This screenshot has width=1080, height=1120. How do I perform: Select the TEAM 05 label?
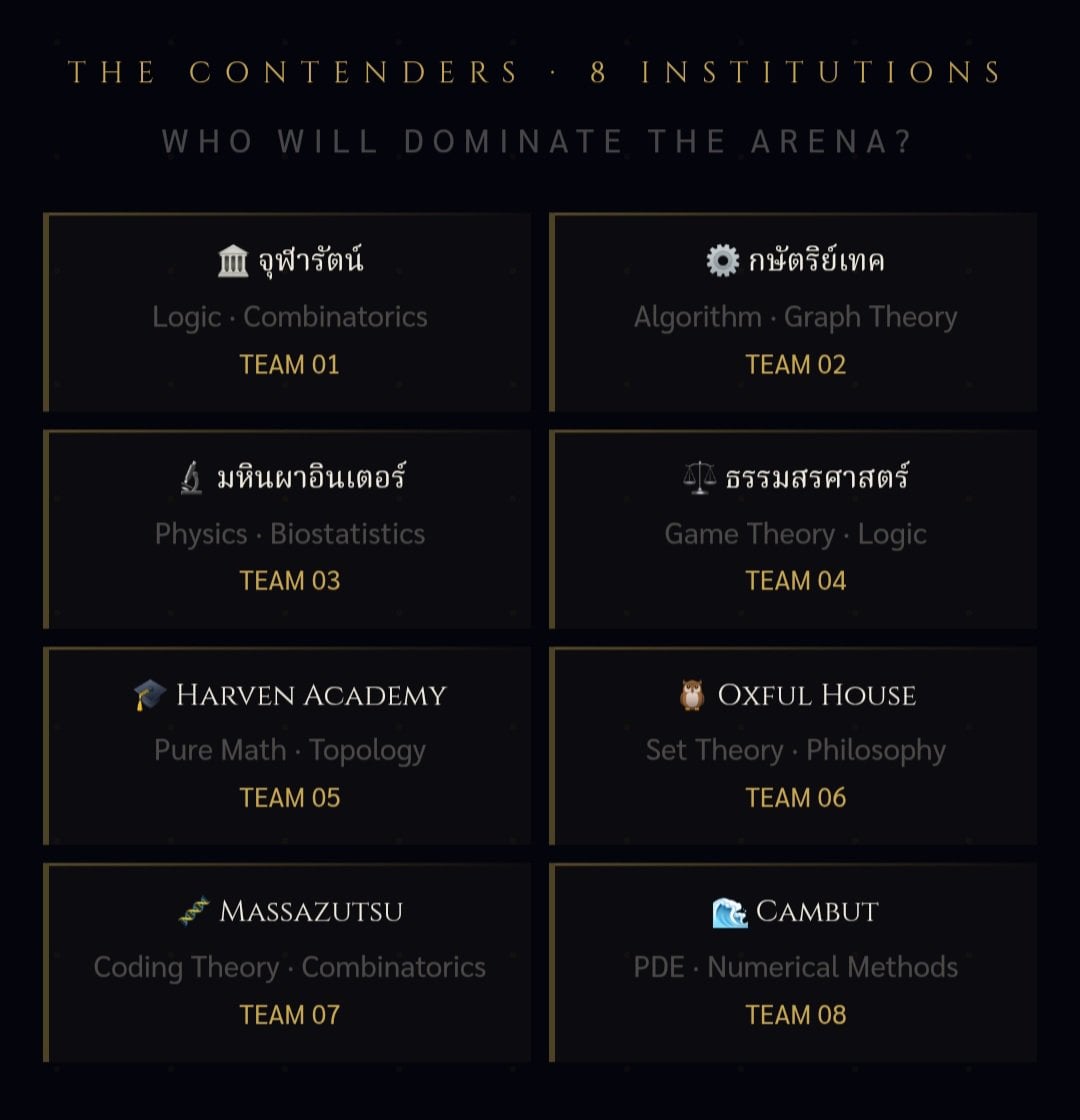click(x=289, y=798)
